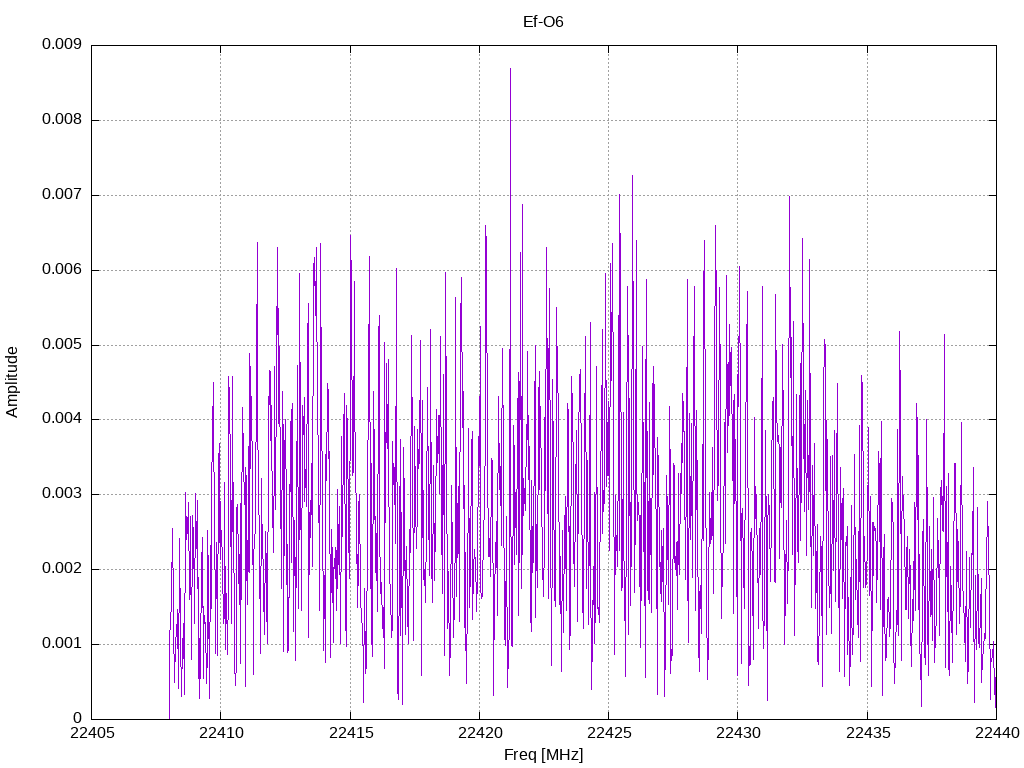Click the y-axis label Amplitude

(x=12, y=382)
